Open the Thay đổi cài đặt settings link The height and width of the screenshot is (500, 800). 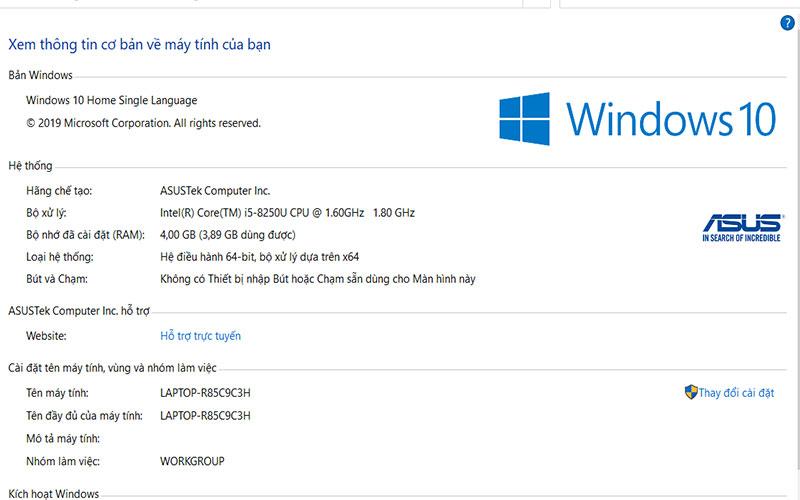(736, 393)
